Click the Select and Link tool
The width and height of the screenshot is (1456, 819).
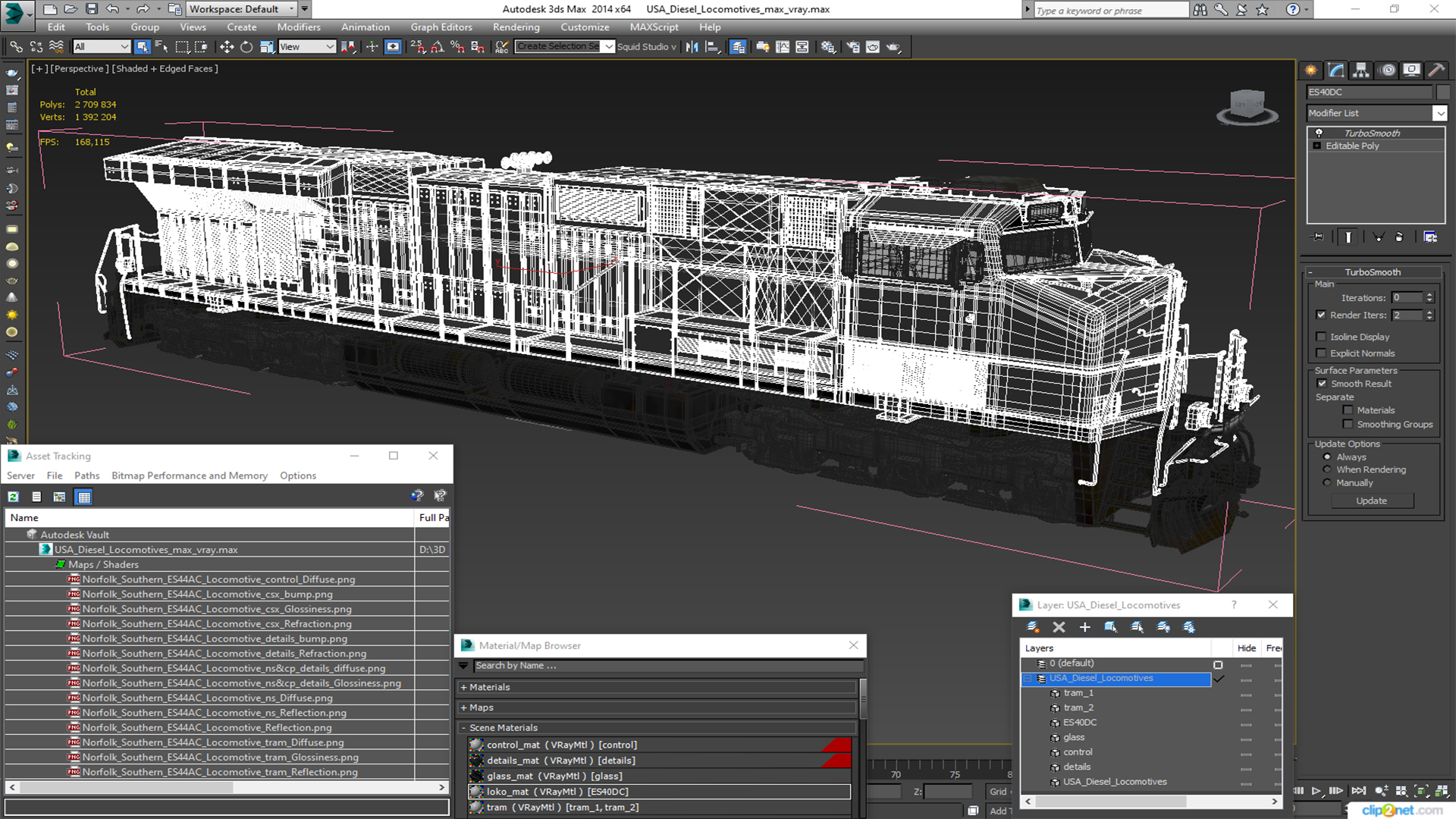coord(16,47)
